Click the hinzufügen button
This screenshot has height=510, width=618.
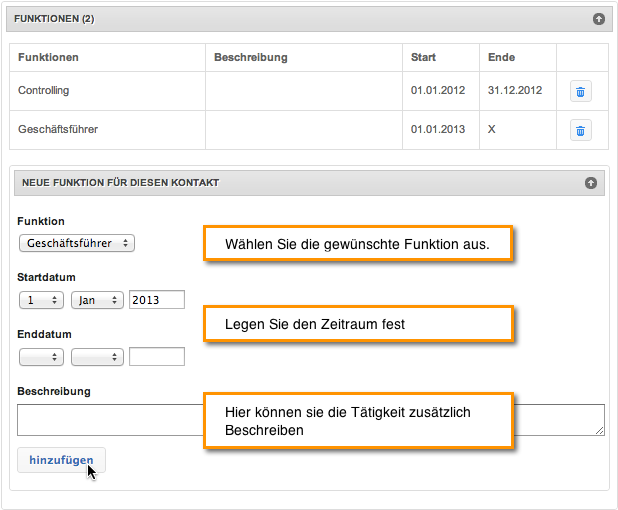(61, 460)
